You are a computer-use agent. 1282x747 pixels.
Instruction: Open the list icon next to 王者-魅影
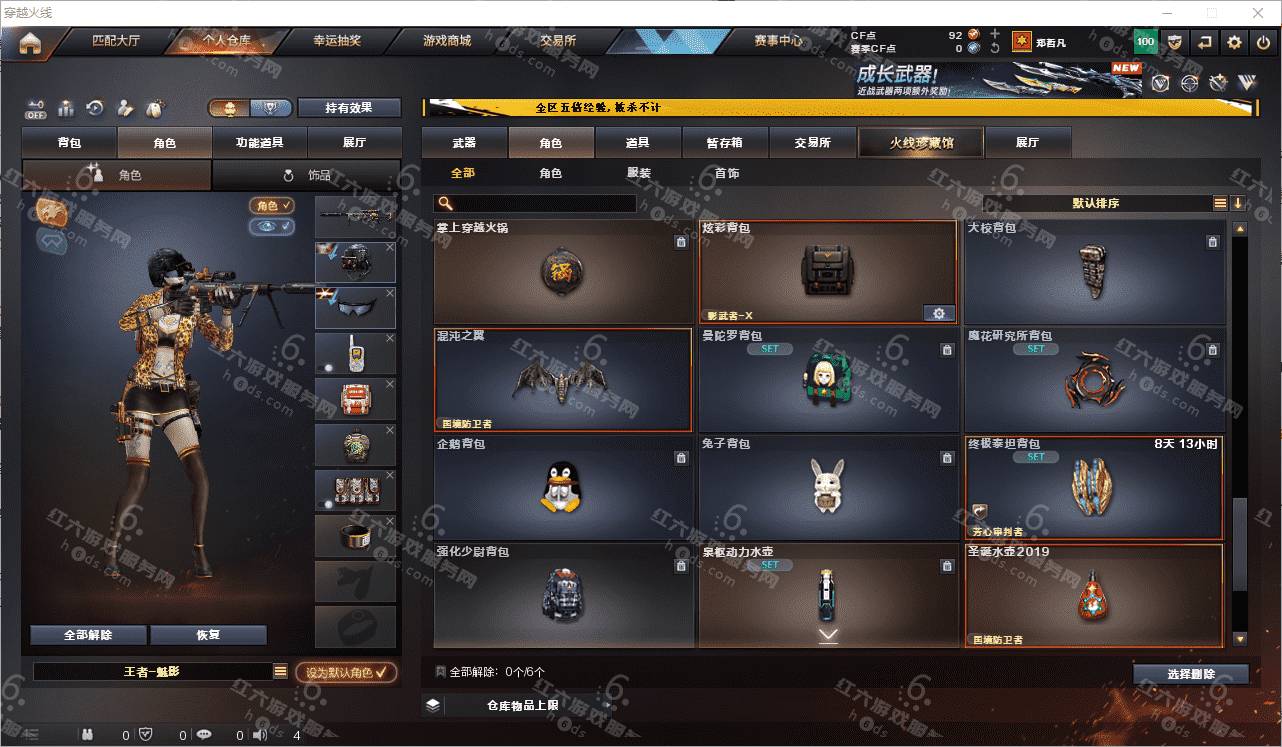coord(281,672)
